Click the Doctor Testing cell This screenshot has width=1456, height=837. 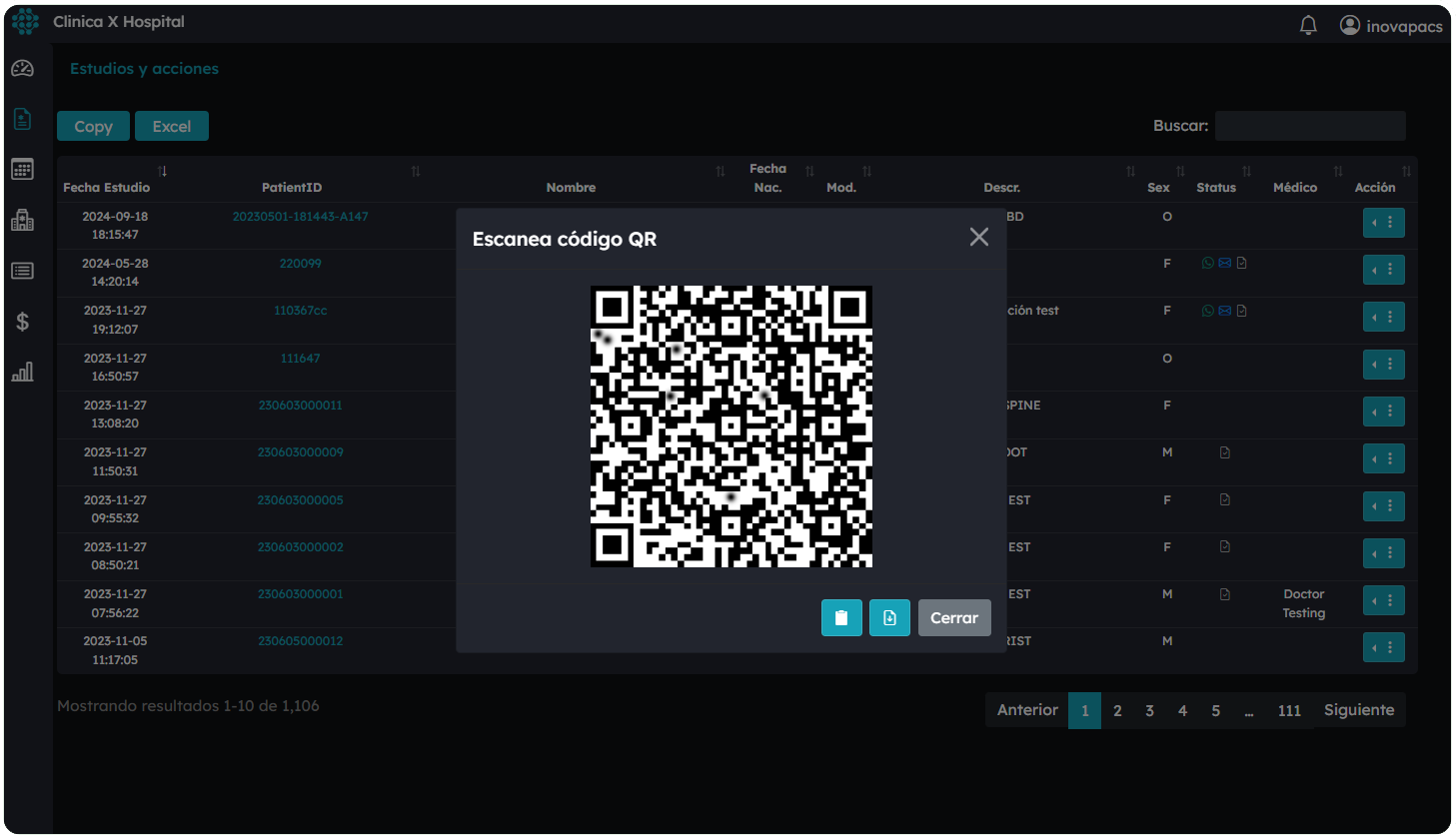coord(1304,603)
